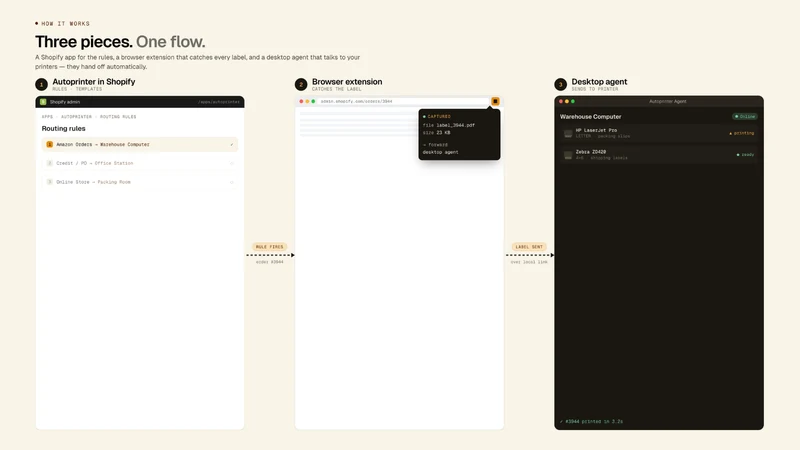Click Warehouse Computer heading in agent
The height and width of the screenshot is (450, 800).
[591, 117]
